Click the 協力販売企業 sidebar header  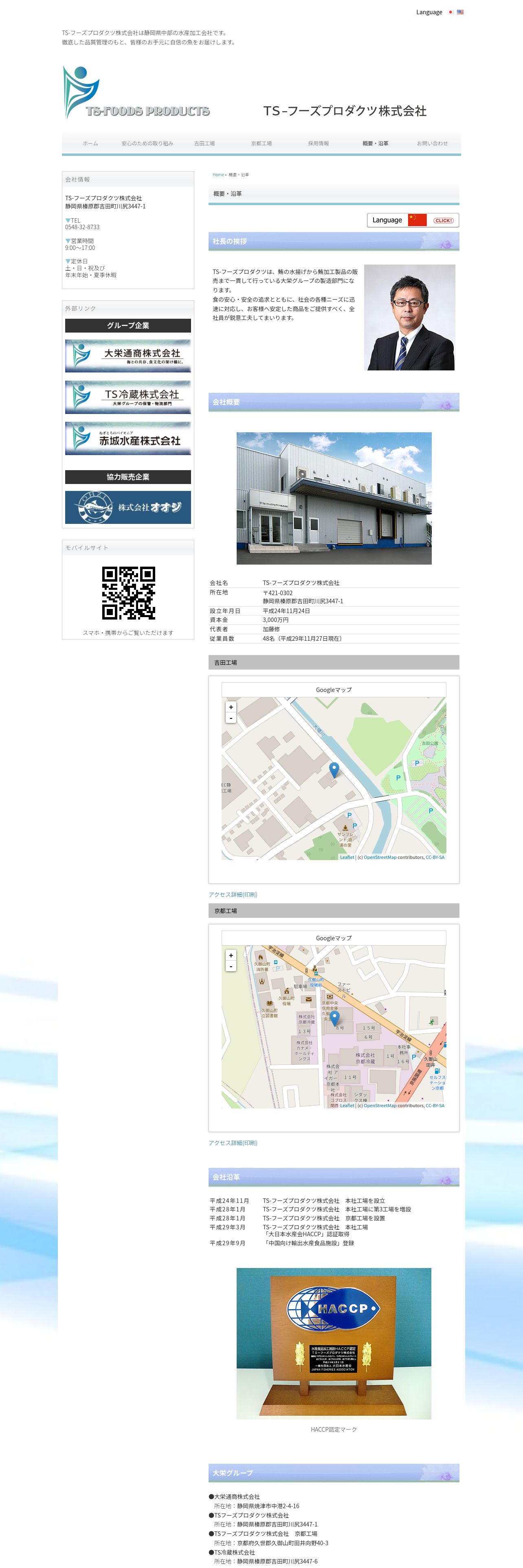click(x=128, y=477)
